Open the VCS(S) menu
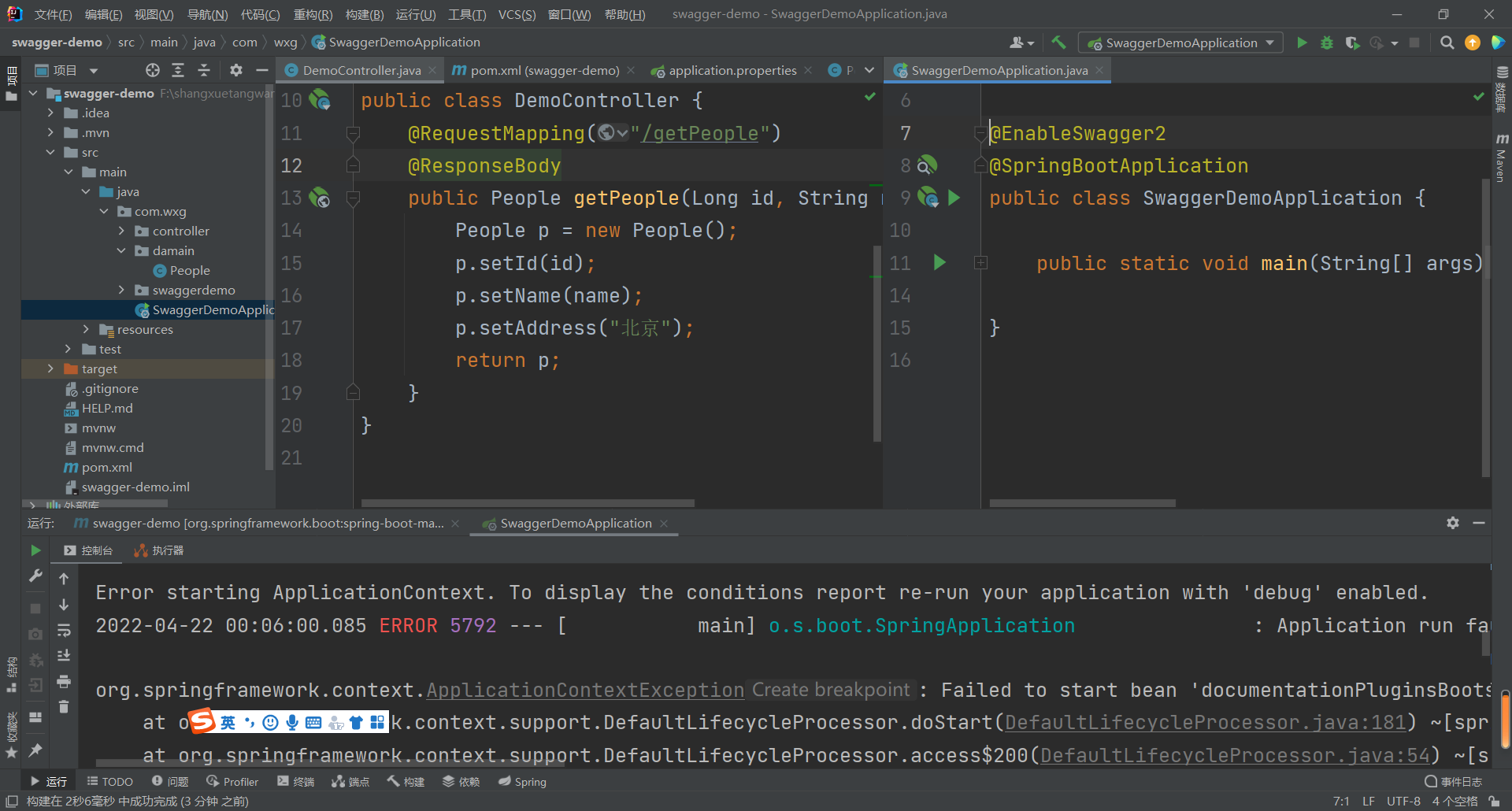1512x811 pixels. (517, 14)
